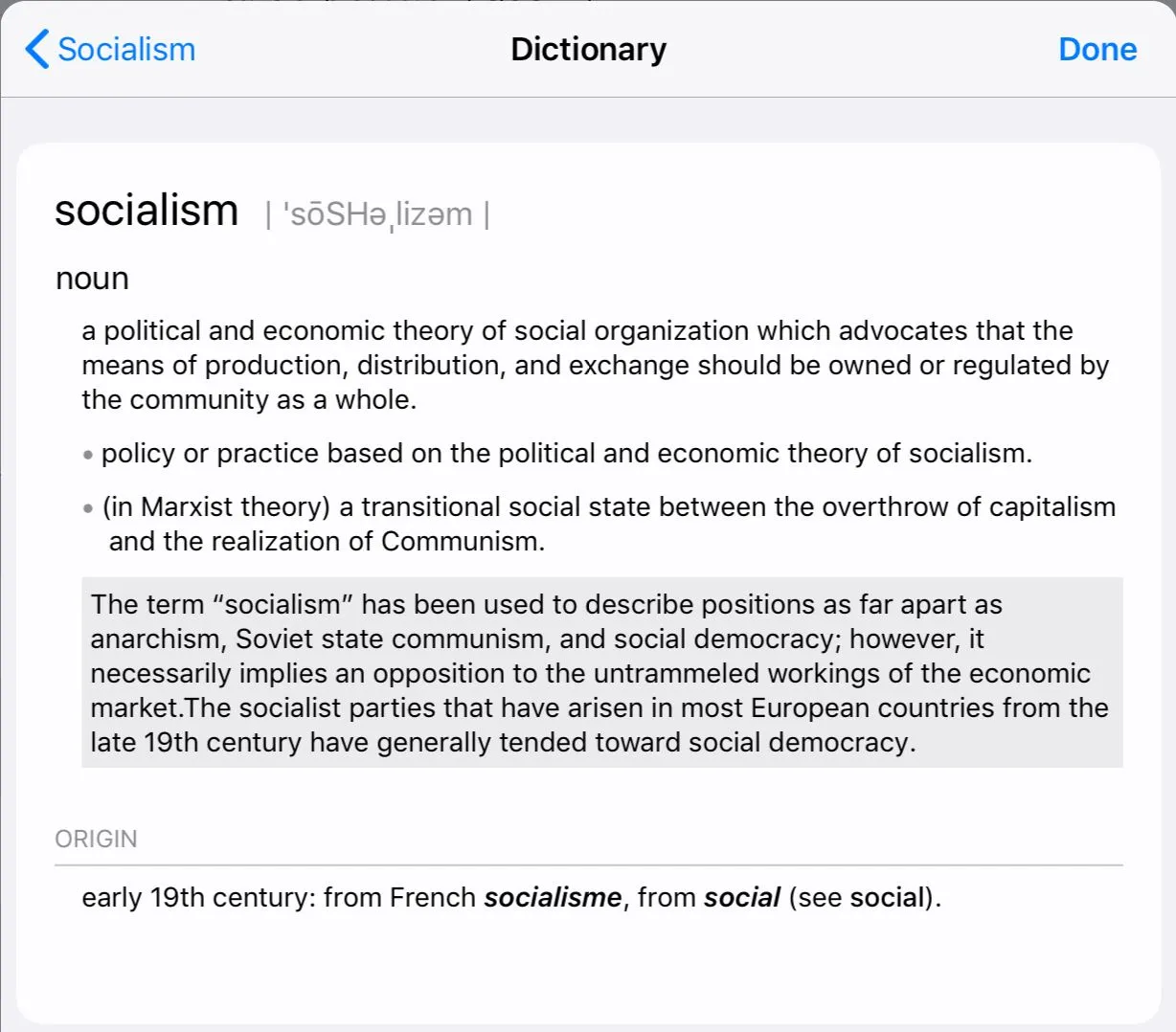Image resolution: width=1176 pixels, height=1032 pixels.
Task: Click the noun part-of-speech label
Action: 92,279
